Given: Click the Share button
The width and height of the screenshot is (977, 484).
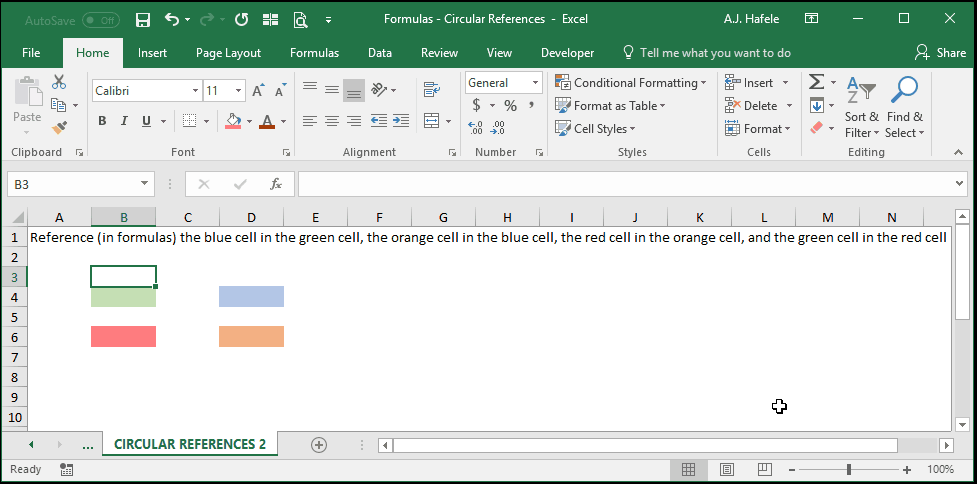Looking at the screenshot, I should pos(940,53).
